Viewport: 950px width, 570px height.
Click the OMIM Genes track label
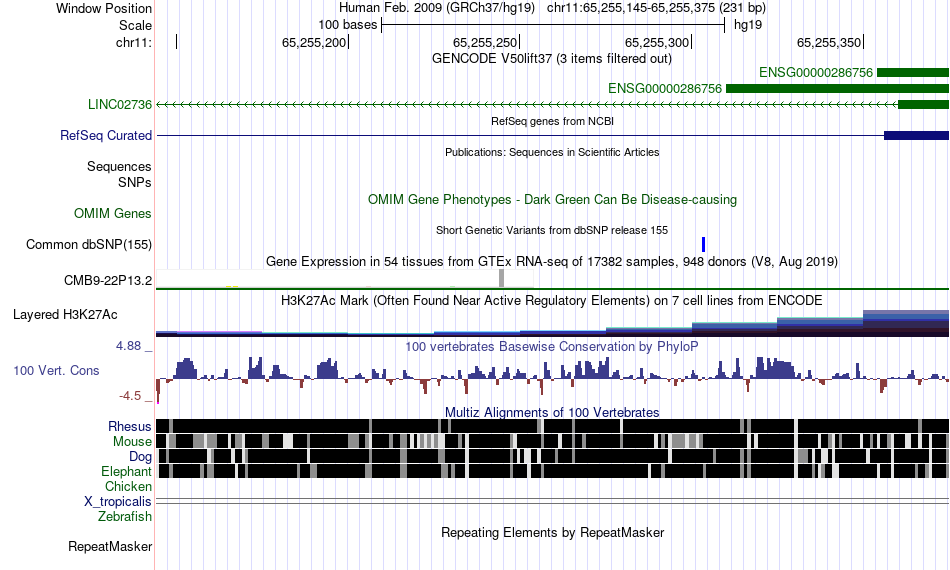(113, 213)
